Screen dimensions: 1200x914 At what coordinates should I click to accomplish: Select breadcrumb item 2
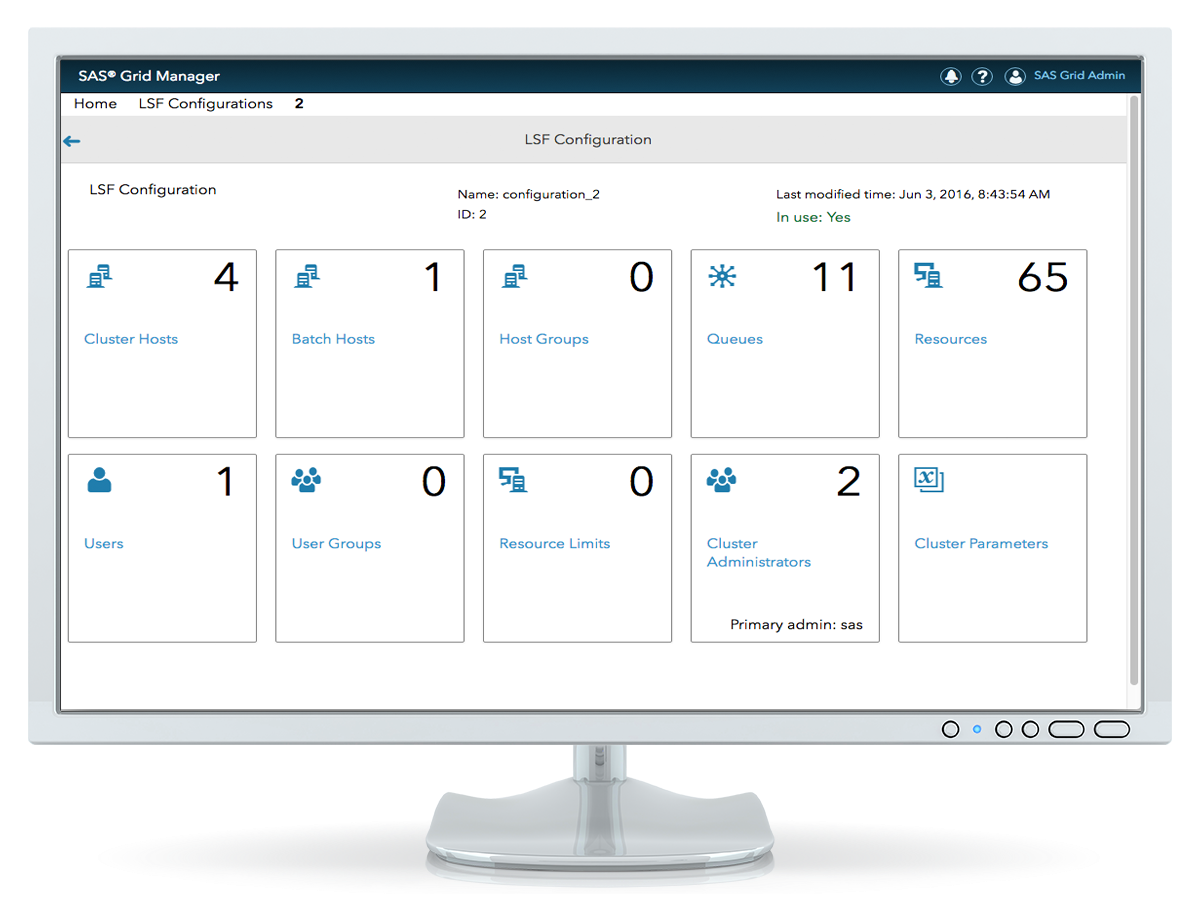tap(299, 104)
